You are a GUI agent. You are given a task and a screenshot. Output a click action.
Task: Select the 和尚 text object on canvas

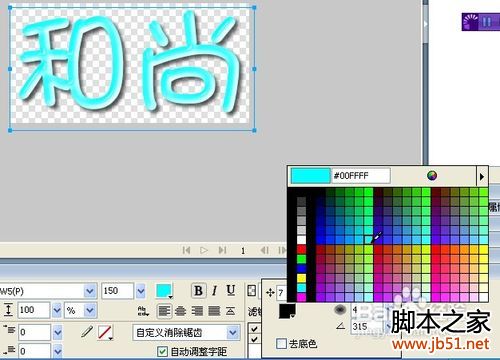coord(132,69)
